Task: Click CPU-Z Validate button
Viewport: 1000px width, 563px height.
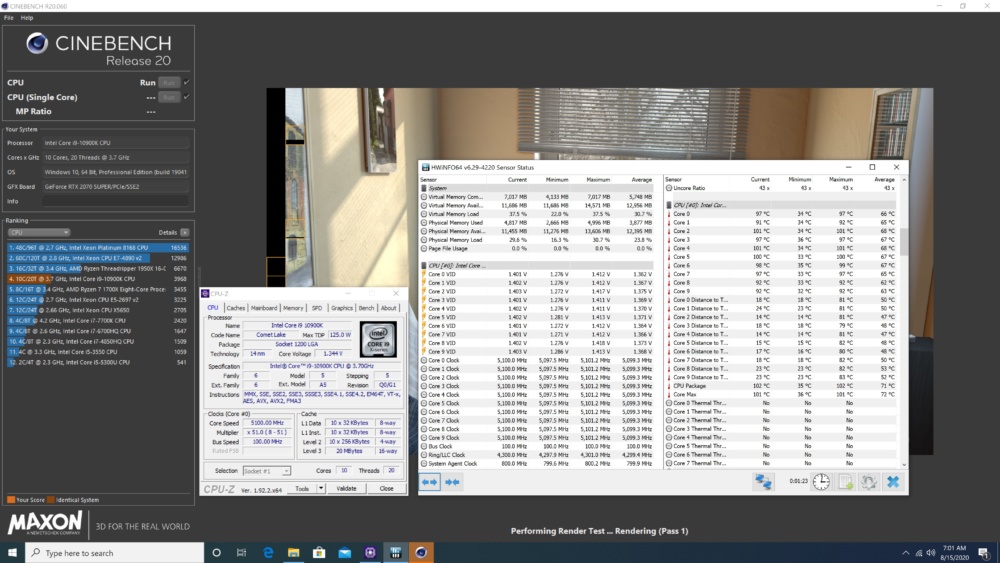Action: tap(346, 488)
